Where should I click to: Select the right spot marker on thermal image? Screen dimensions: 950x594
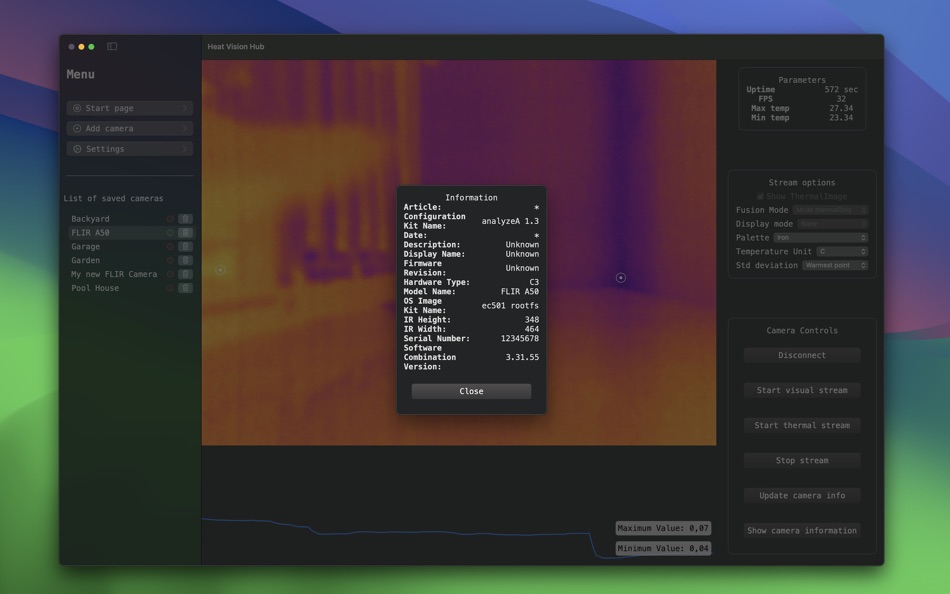click(x=620, y=278)
